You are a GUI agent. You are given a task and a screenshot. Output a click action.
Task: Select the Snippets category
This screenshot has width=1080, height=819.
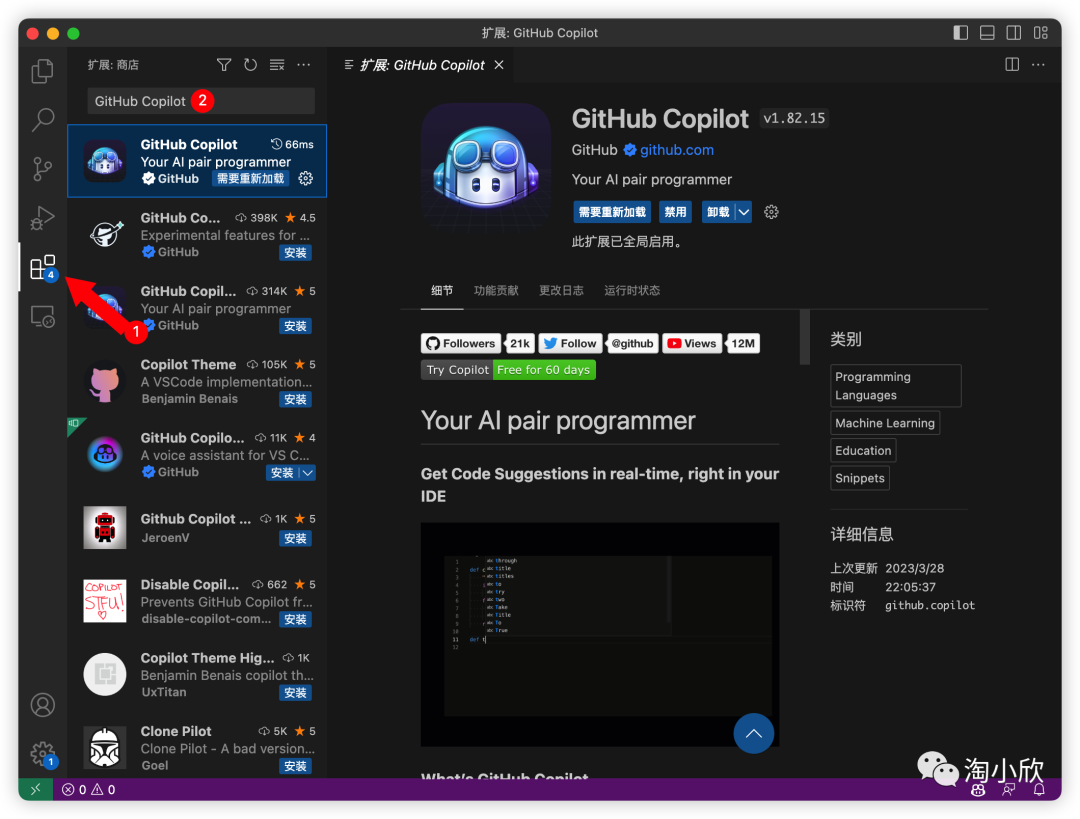(x=860, y=478)
